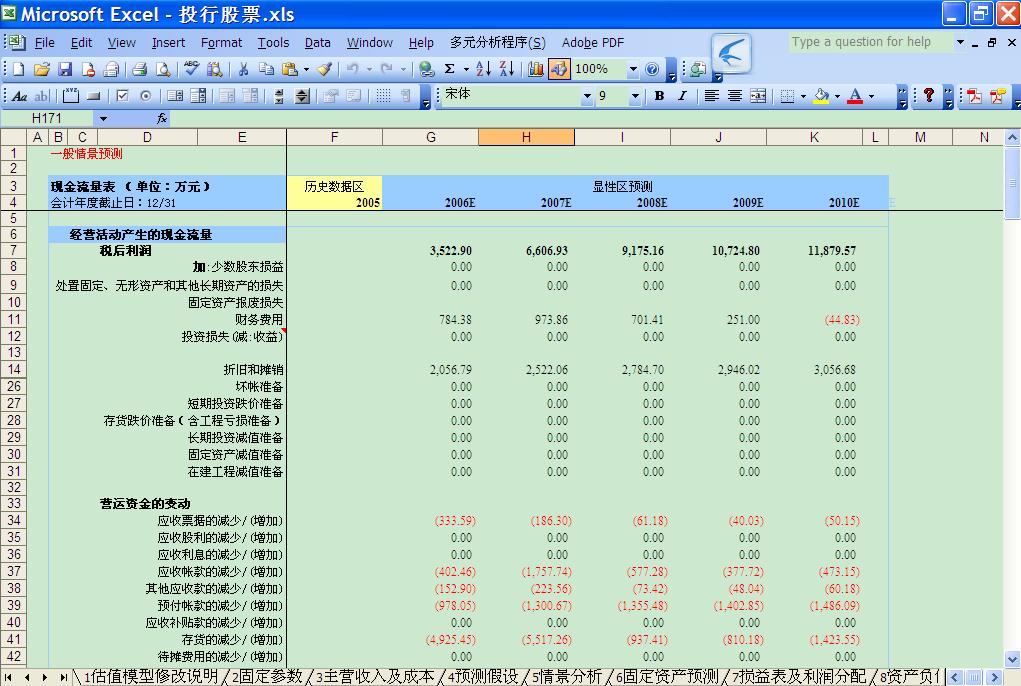Click the Save icon in toolbar

click(x=65, y=69)
